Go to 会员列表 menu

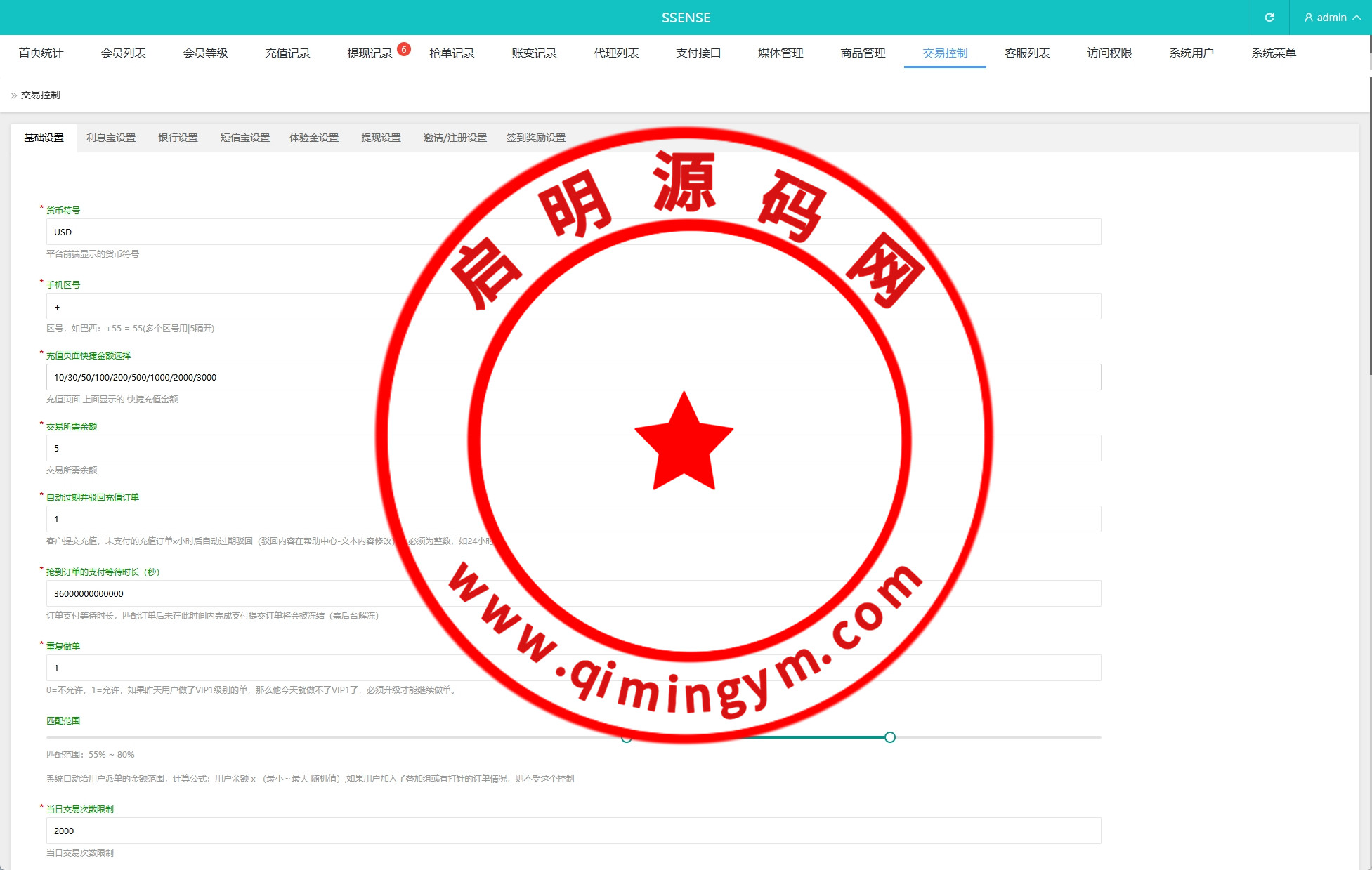pyautogui.click(x=123, y=53)
